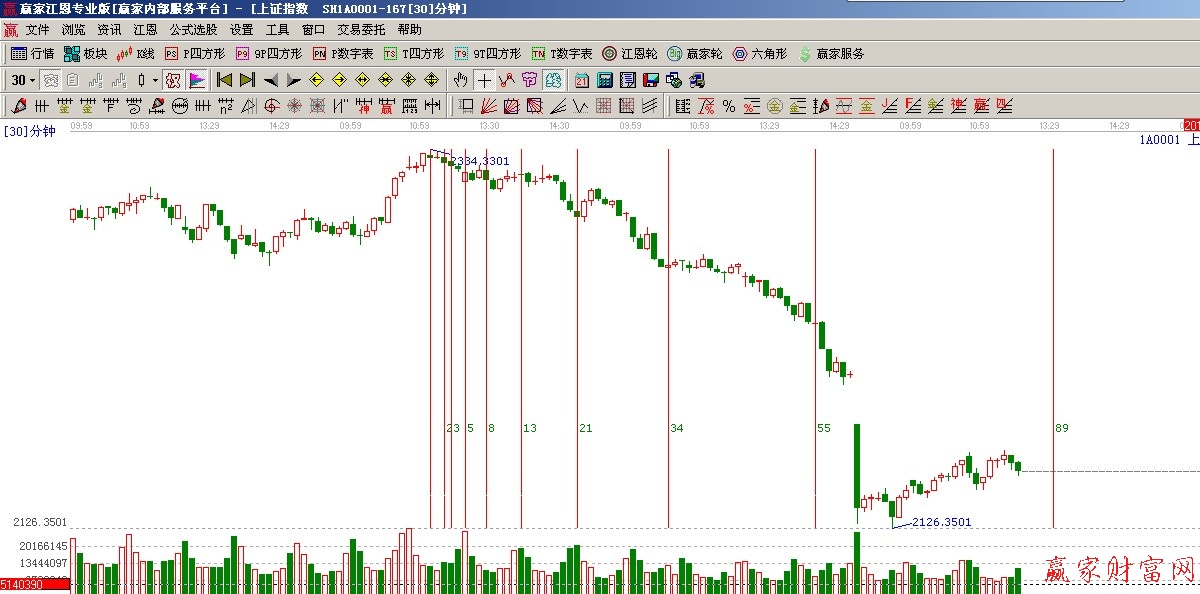Select the hand pan tool
Screen dimensions: 1200x594
point(460,80)
